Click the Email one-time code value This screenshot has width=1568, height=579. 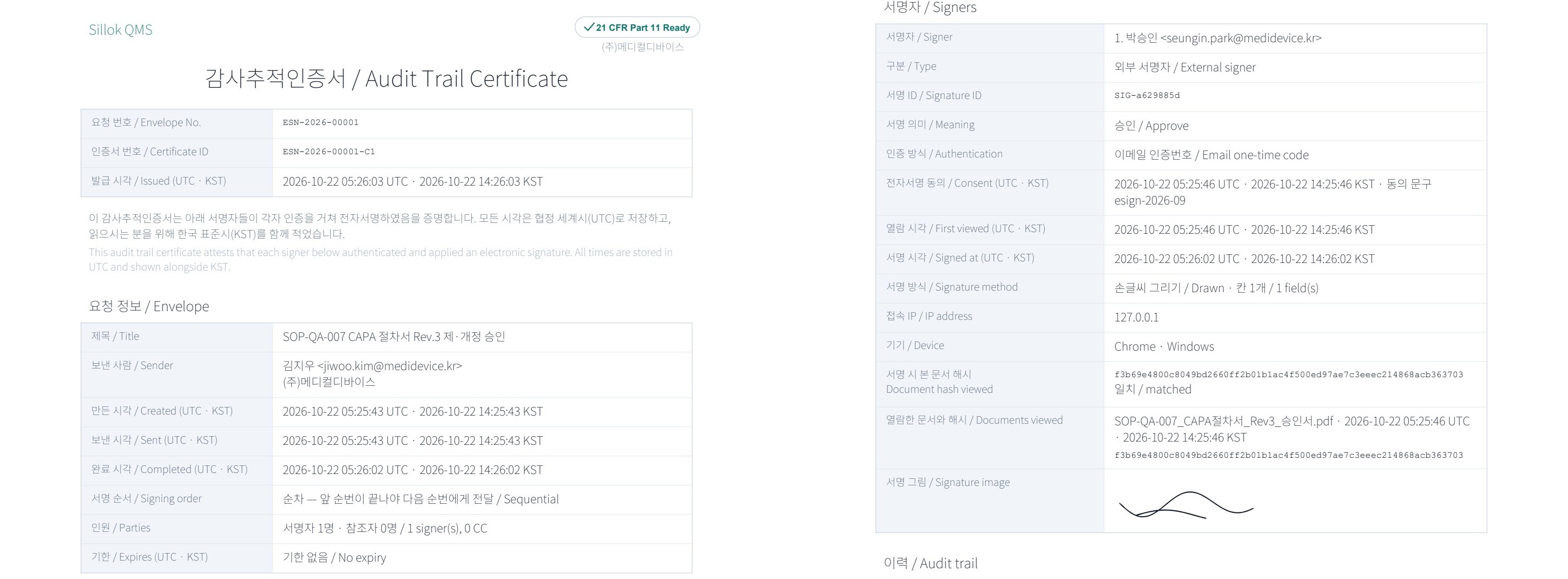click(x=1211, y=155)
